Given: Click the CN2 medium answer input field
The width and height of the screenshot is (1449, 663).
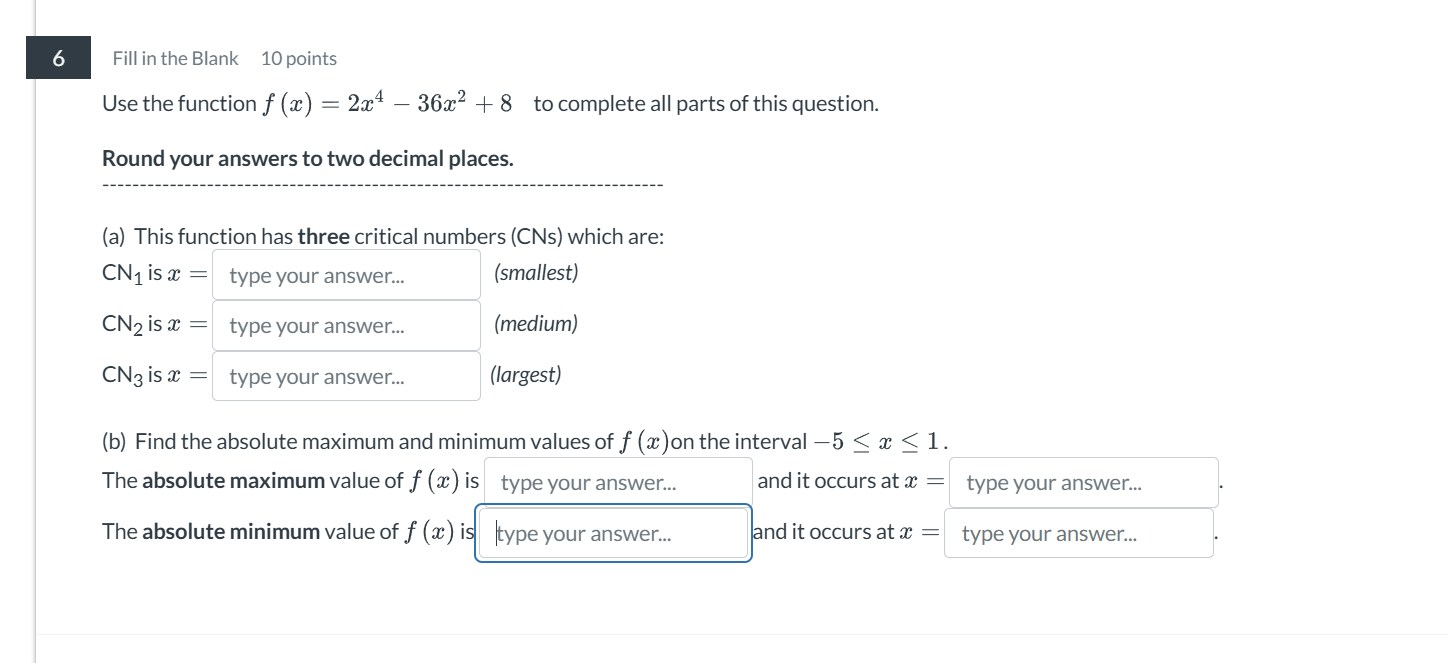Looking at the screenshot, I should pos(345,325).
